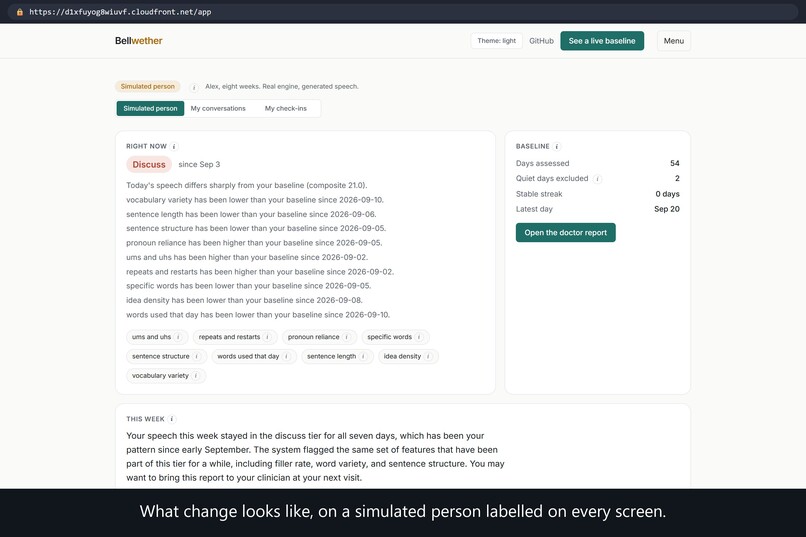Show info on words used that day chip
This screenshot has height=537, width=806.
[x=286, y=356]
